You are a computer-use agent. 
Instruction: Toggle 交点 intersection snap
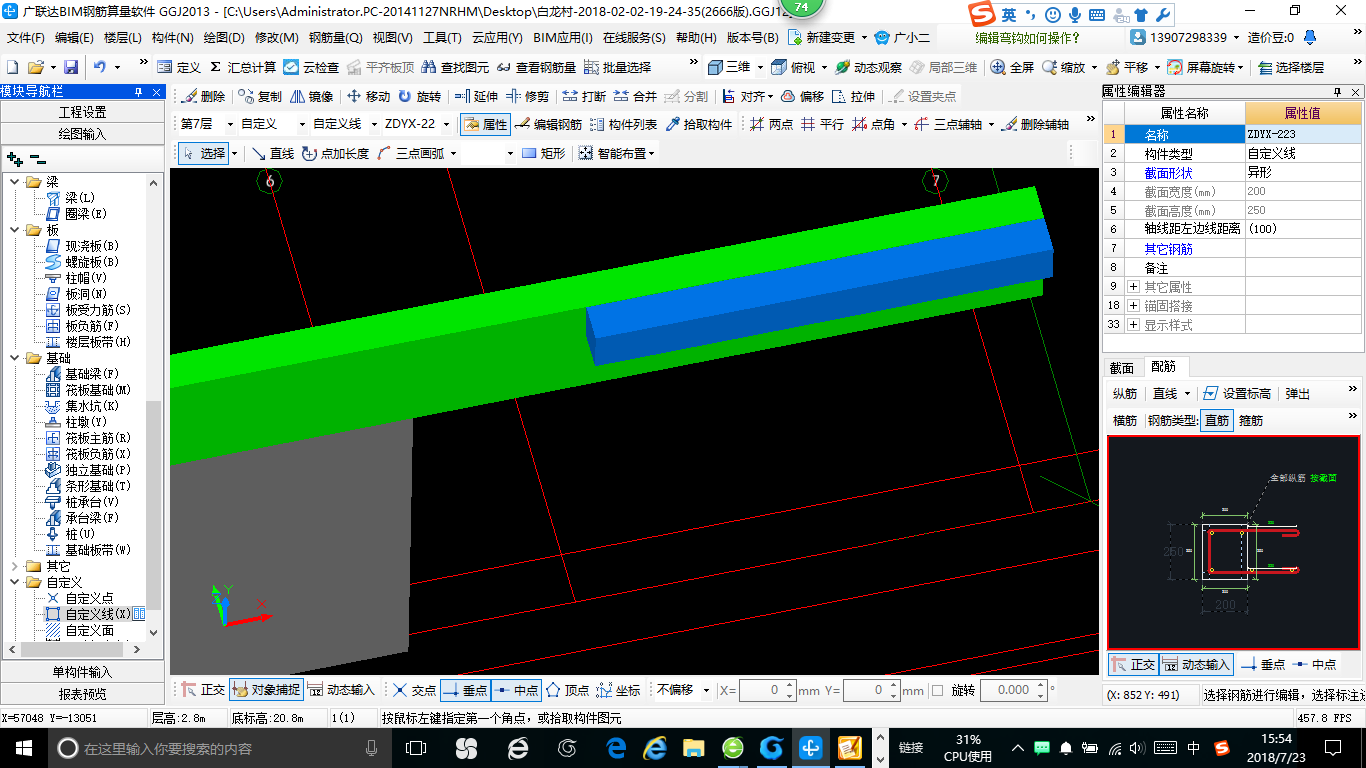pyautogui.click(x=414, y=690)
